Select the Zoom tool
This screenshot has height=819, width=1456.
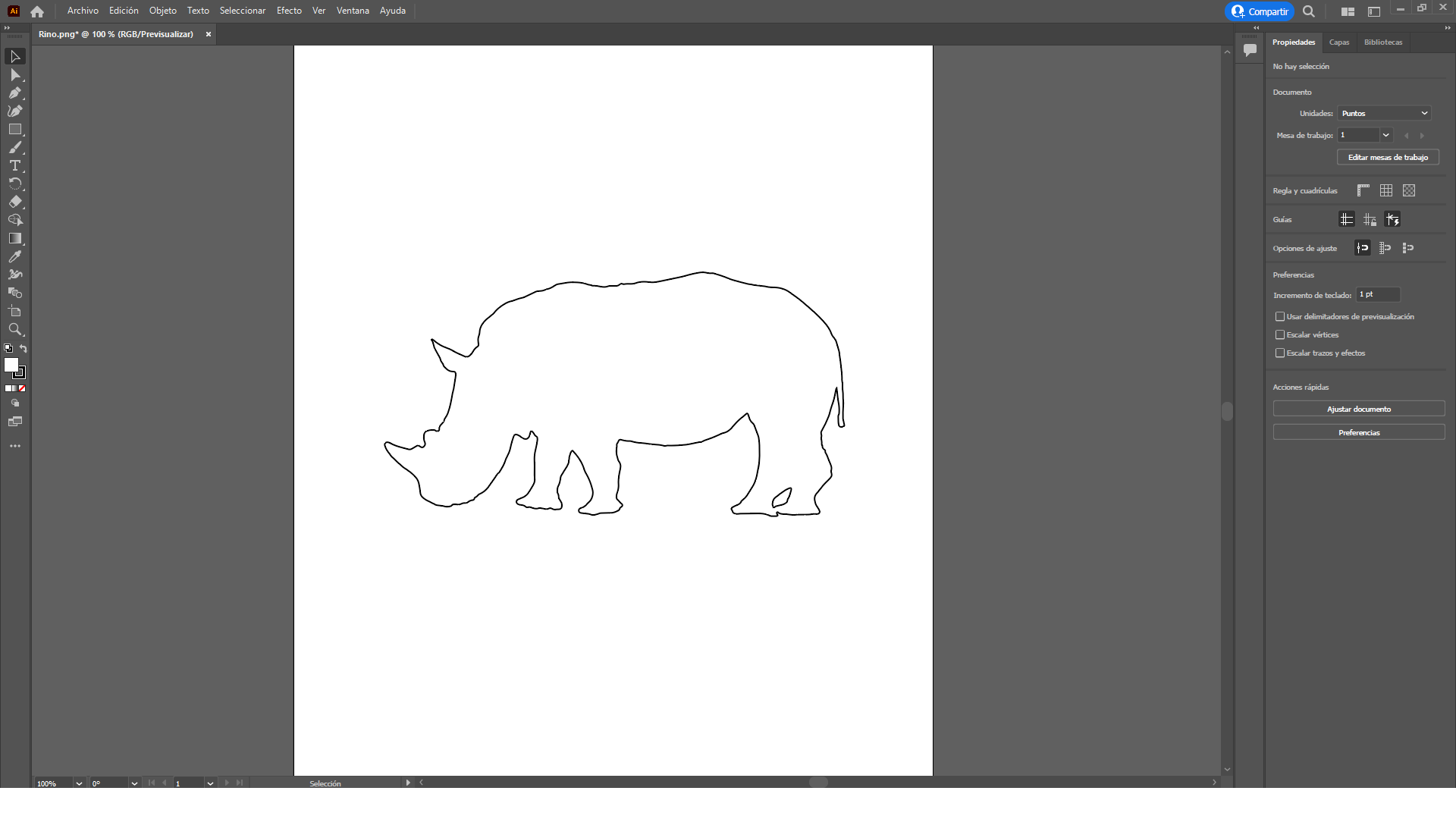14,330
